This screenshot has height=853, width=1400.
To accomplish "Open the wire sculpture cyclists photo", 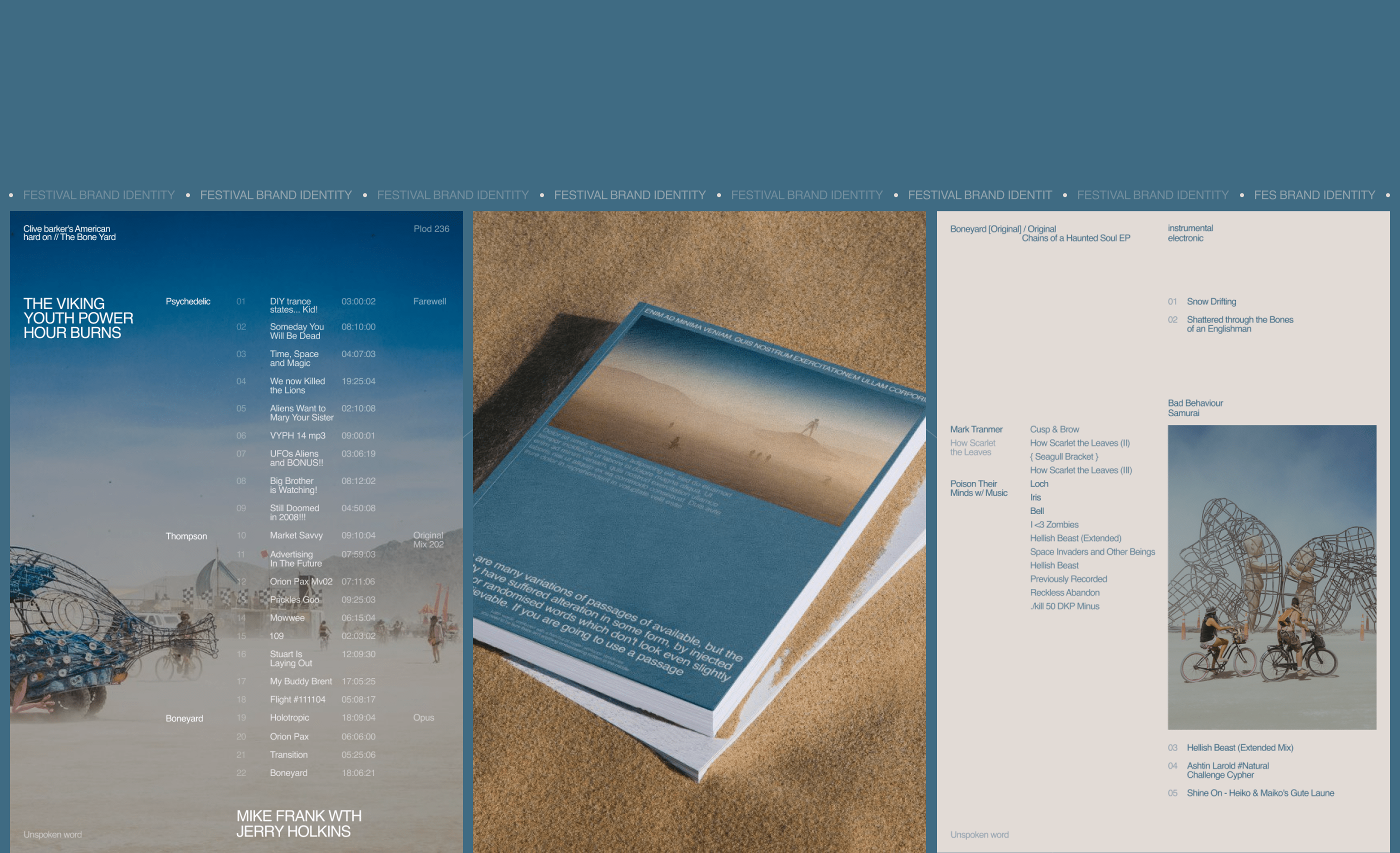I will click(x=1271, y=577).
